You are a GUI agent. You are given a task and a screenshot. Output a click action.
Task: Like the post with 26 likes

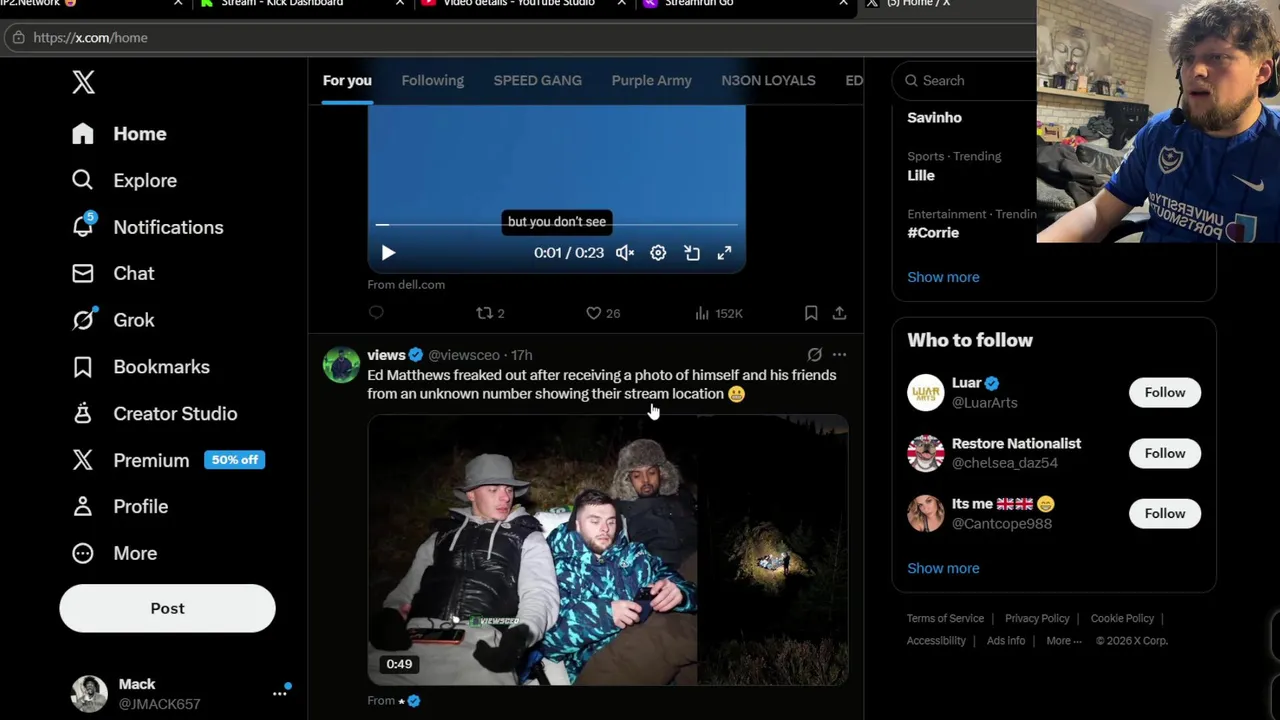point(603,313)
